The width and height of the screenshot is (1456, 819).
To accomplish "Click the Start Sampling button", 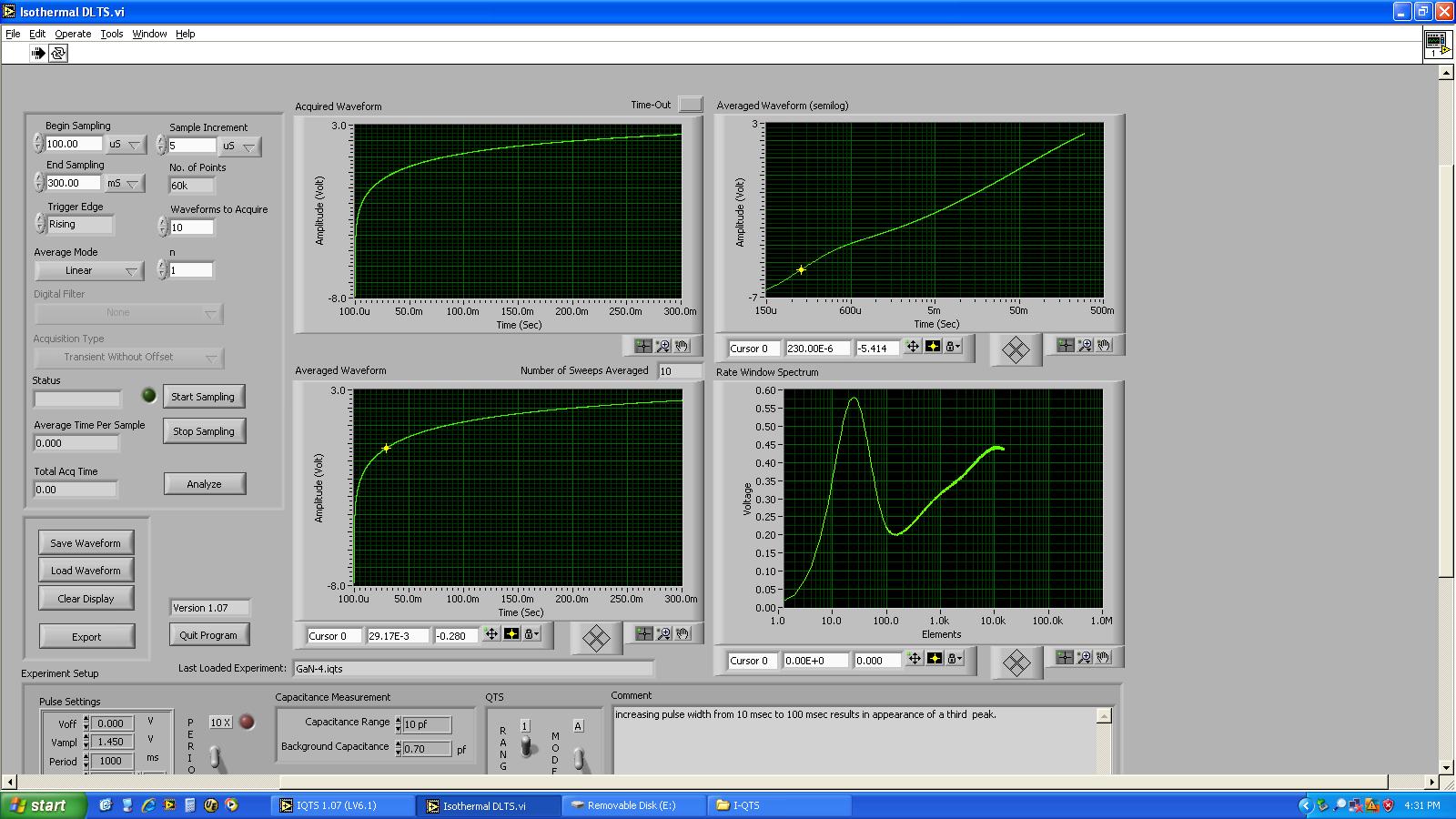I will tap(203, 397).
